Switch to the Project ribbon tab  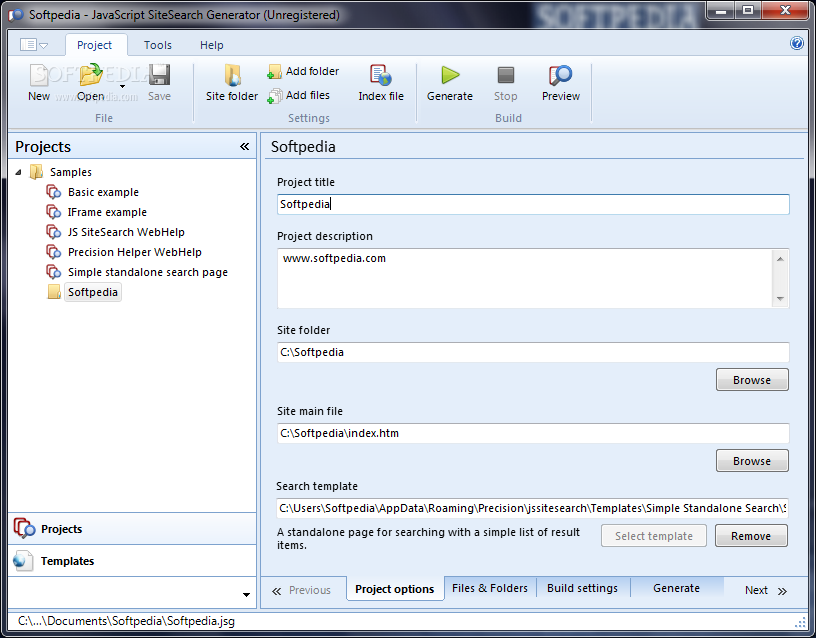click(x=94, y=45)
